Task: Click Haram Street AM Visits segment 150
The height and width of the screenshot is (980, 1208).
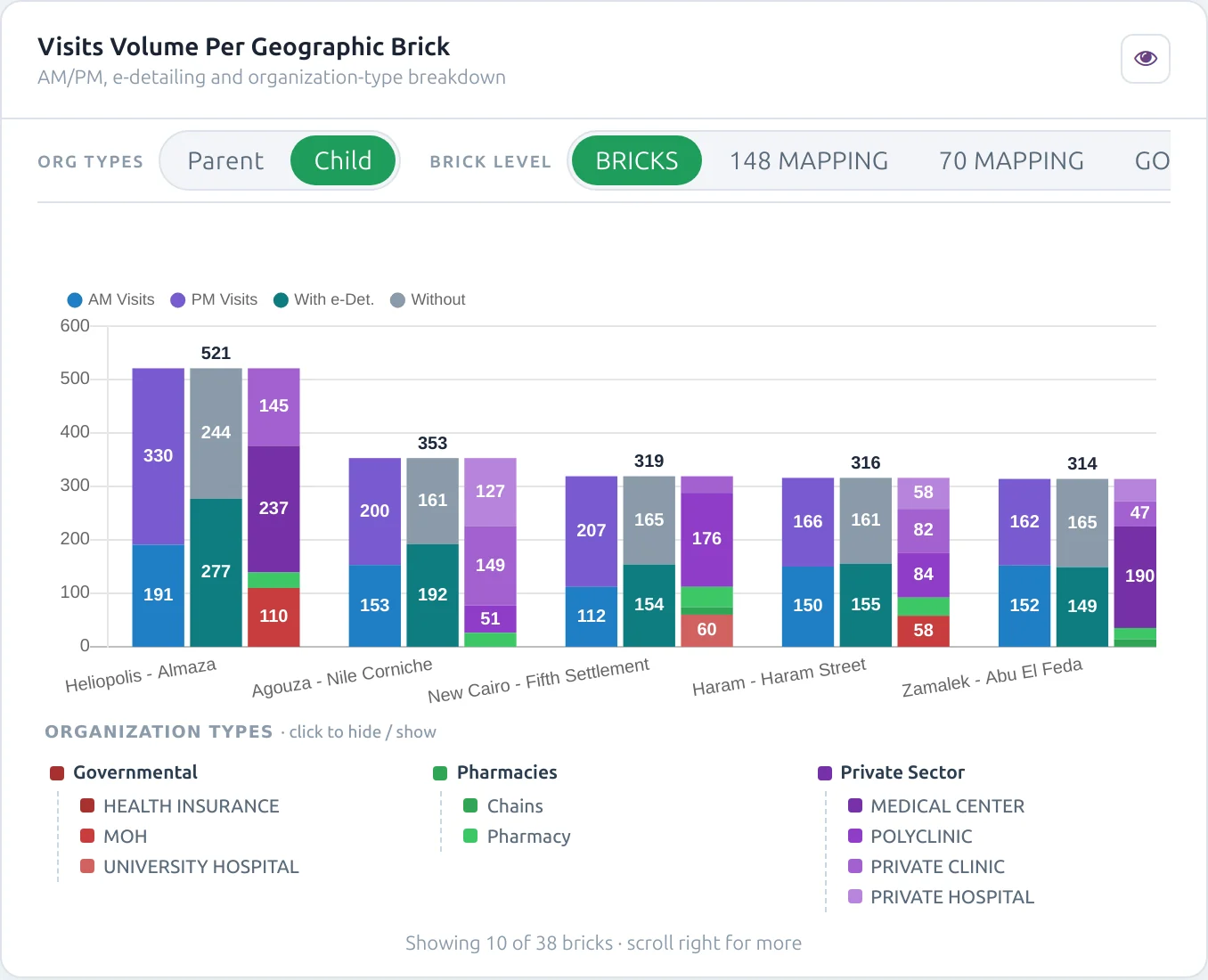Action: pyautogui.click(x=808, y=607)
